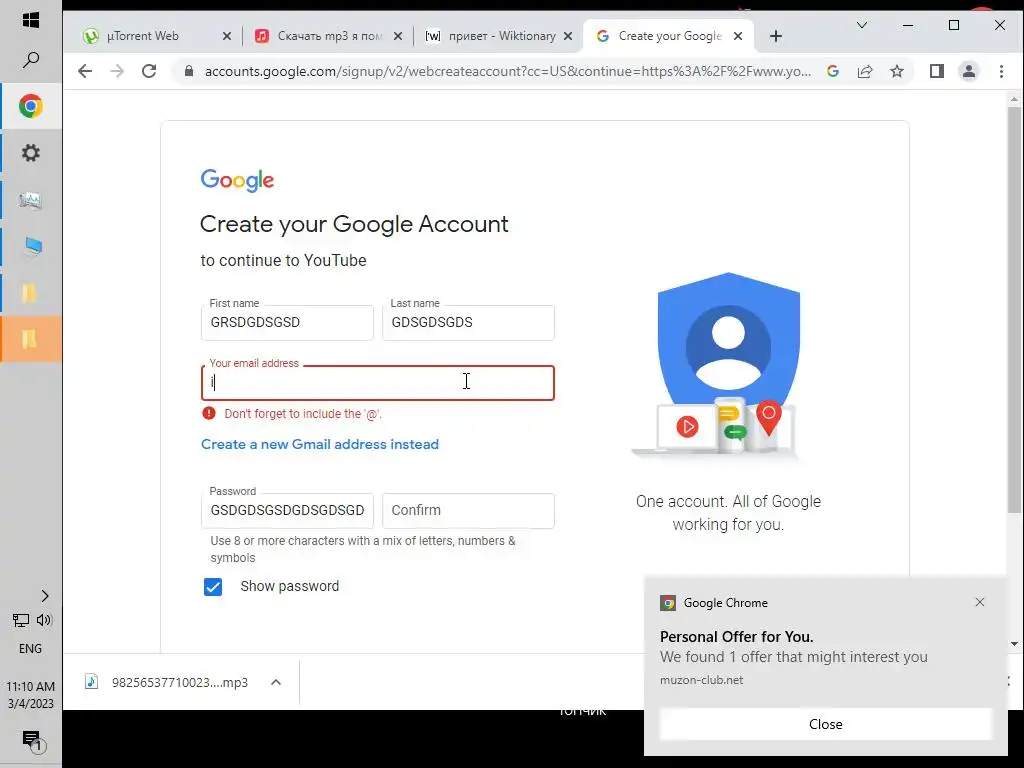The height and width of the screenshot is (768, 1024).
Task: Open Chrome three-dot menu
Action: [1001, 71]
